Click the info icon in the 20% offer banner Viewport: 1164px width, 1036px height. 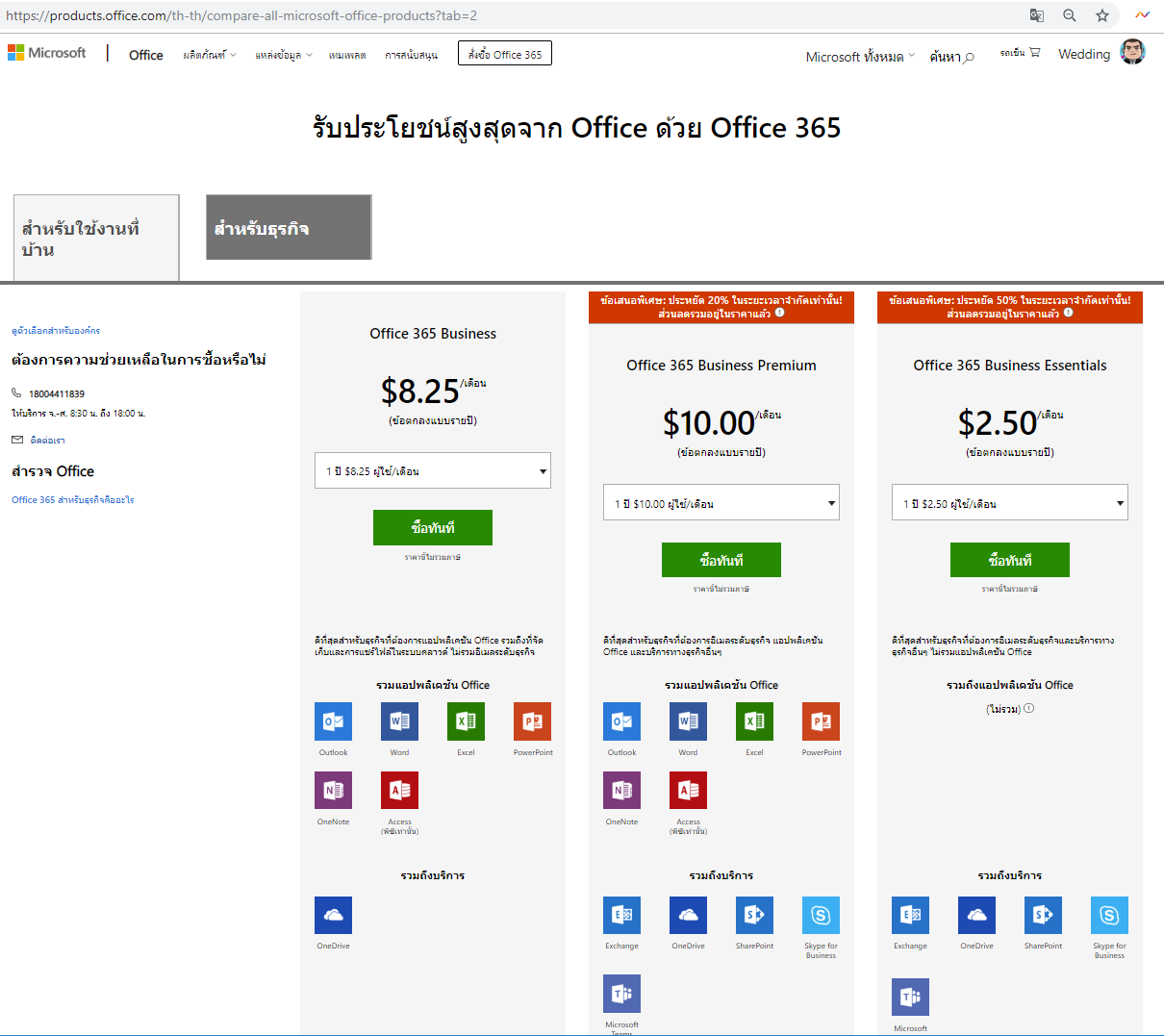[779, 313]
